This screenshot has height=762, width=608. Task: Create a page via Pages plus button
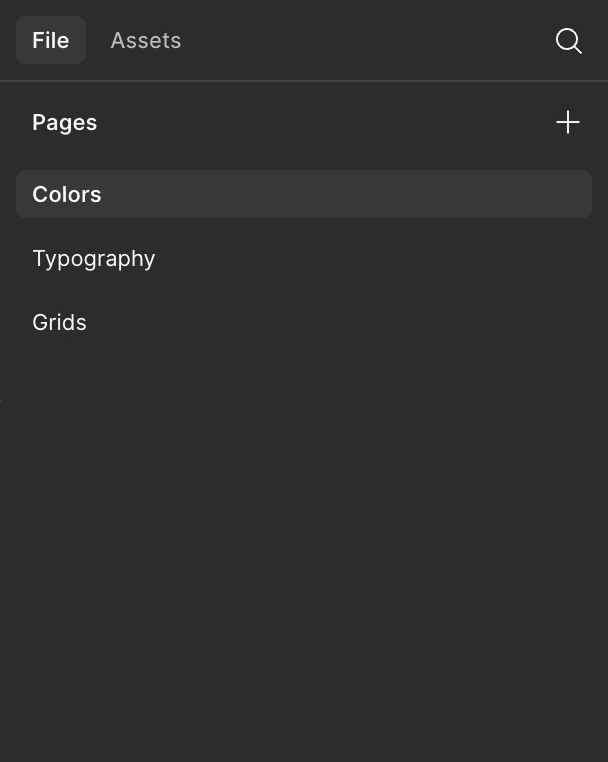(567, 122)
